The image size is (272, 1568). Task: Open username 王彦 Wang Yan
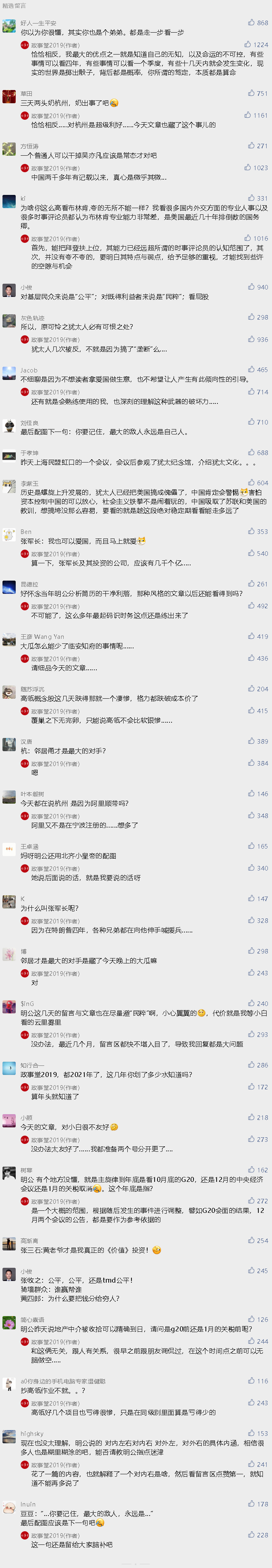point(42,636)
